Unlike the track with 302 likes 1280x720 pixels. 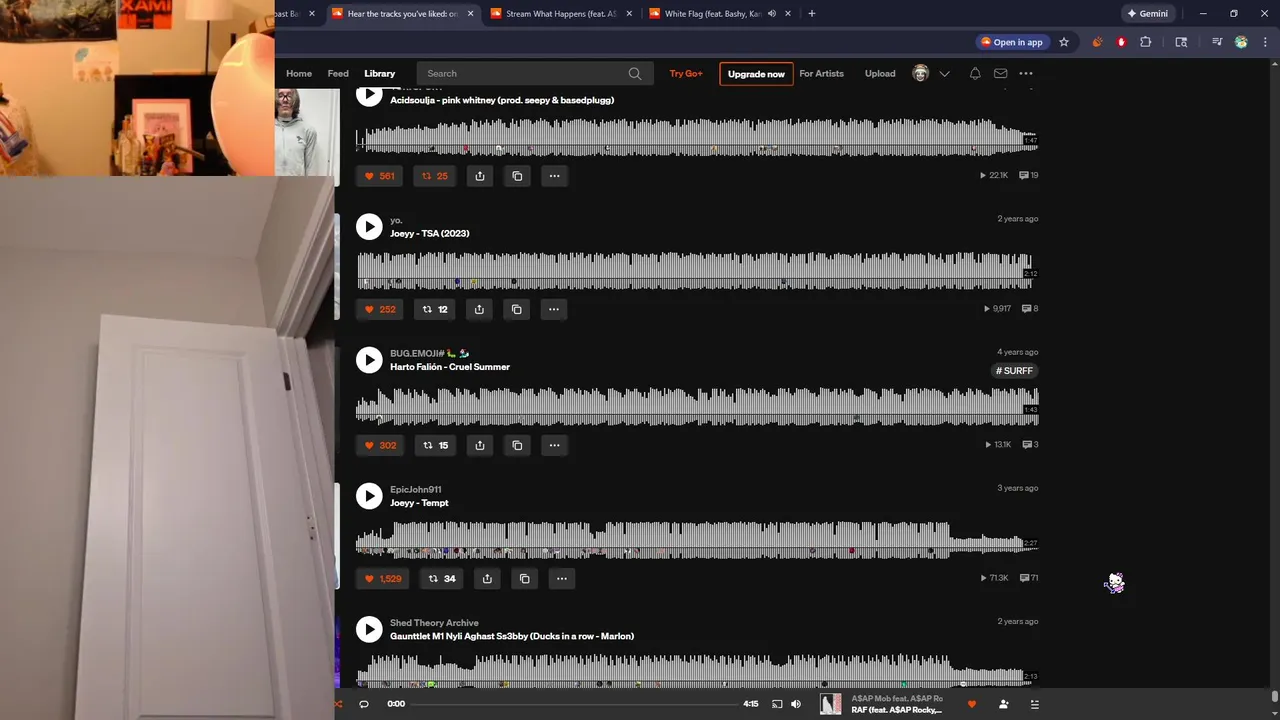click(x=380, y=445)
